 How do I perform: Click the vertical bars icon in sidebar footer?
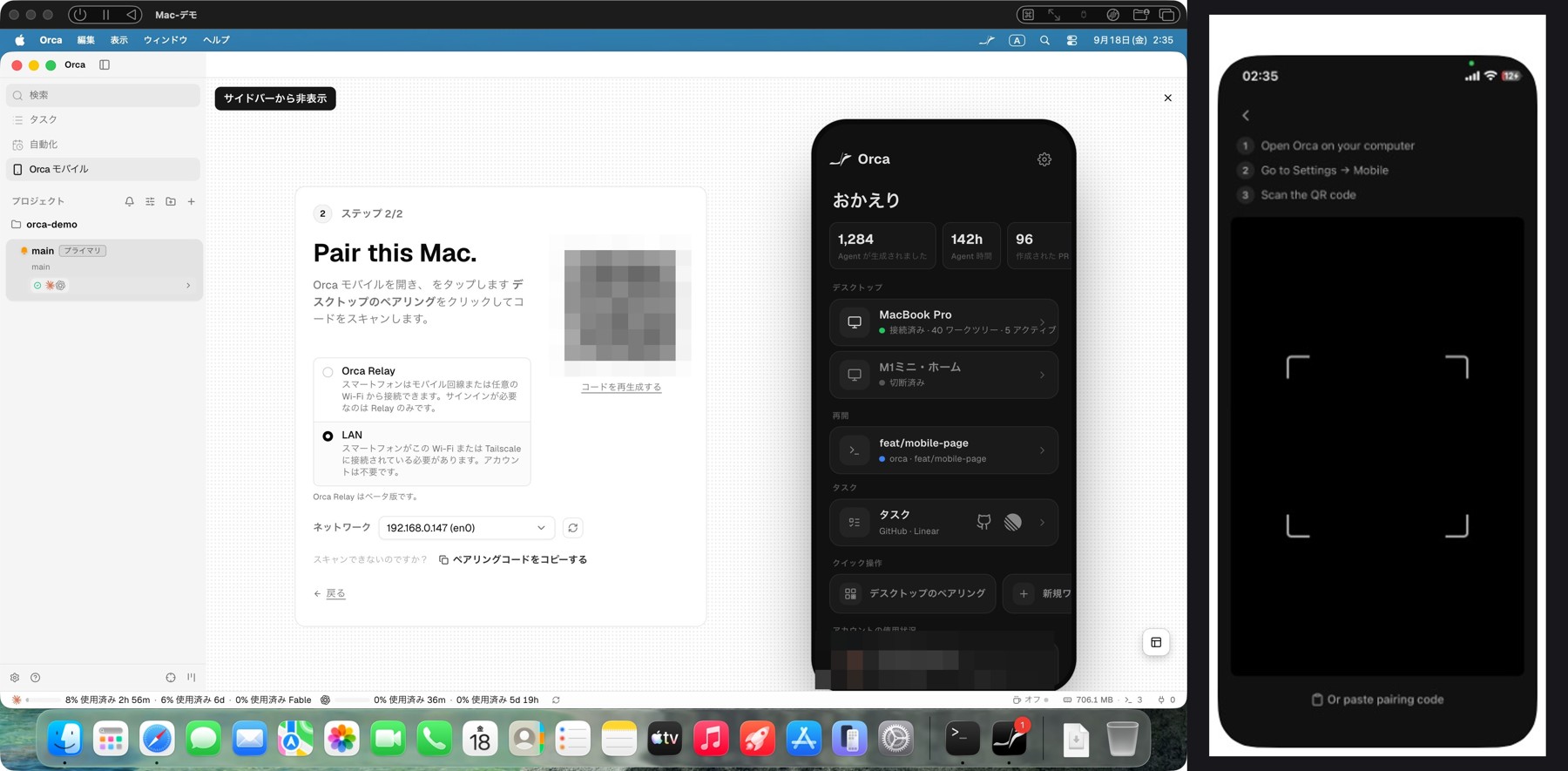coord(192,678)
